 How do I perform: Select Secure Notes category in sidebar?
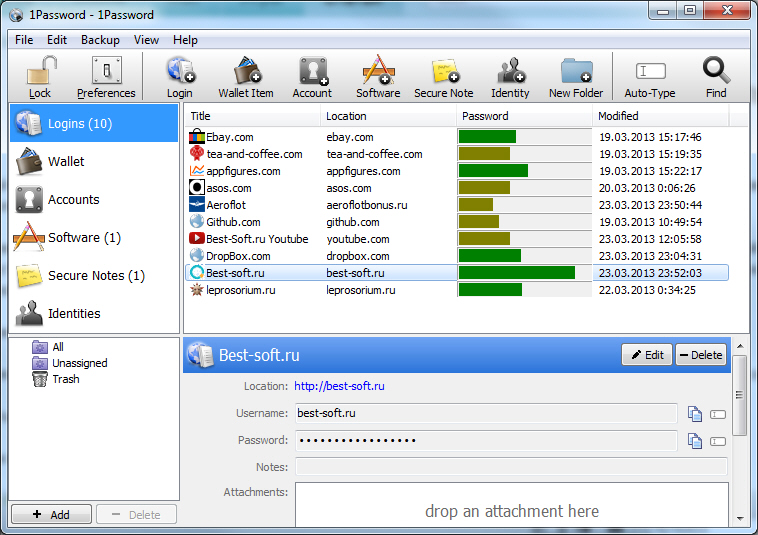point(96,276)
